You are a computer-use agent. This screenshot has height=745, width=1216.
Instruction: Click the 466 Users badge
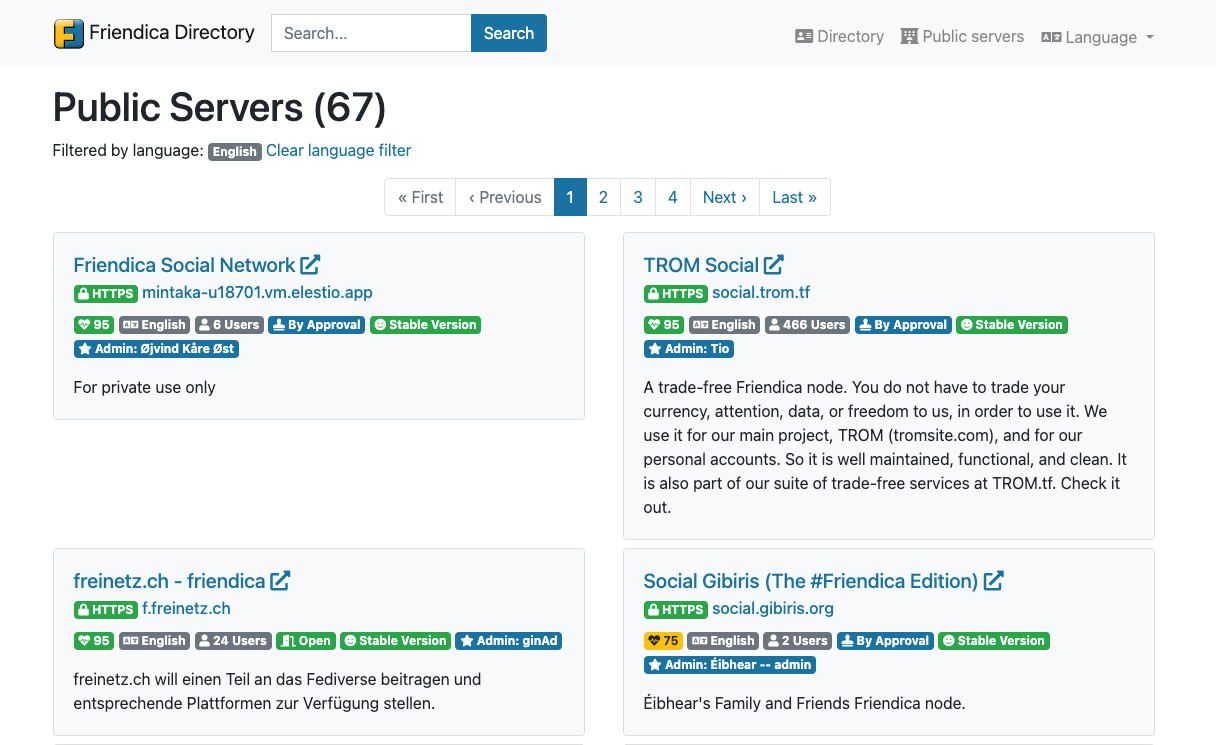click(x=806, y=325)
